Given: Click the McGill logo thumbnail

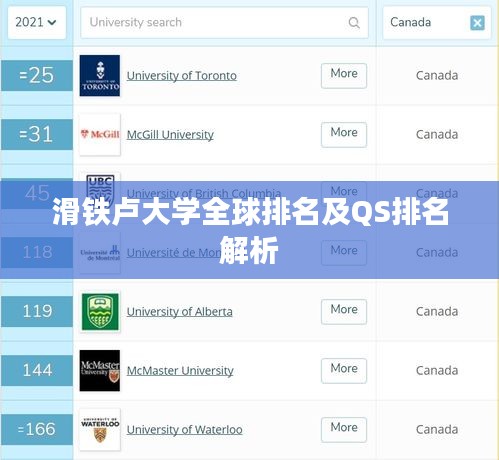Looking at the screenshot, I should click(x=100, y=134).
